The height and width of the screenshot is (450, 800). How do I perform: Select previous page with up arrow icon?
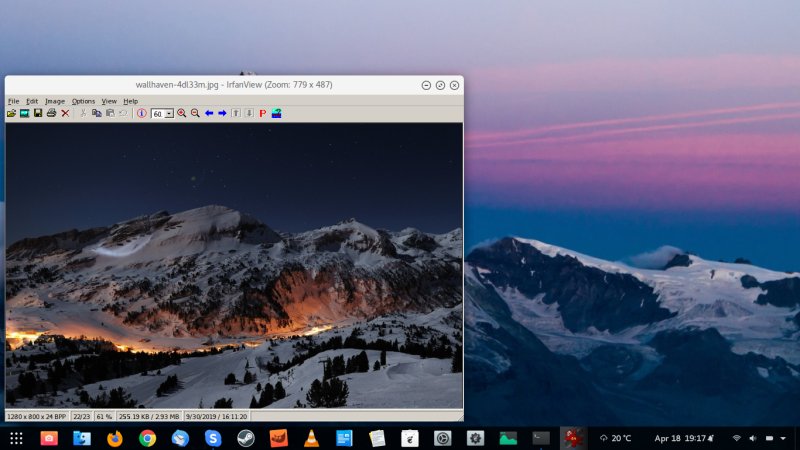236,113
